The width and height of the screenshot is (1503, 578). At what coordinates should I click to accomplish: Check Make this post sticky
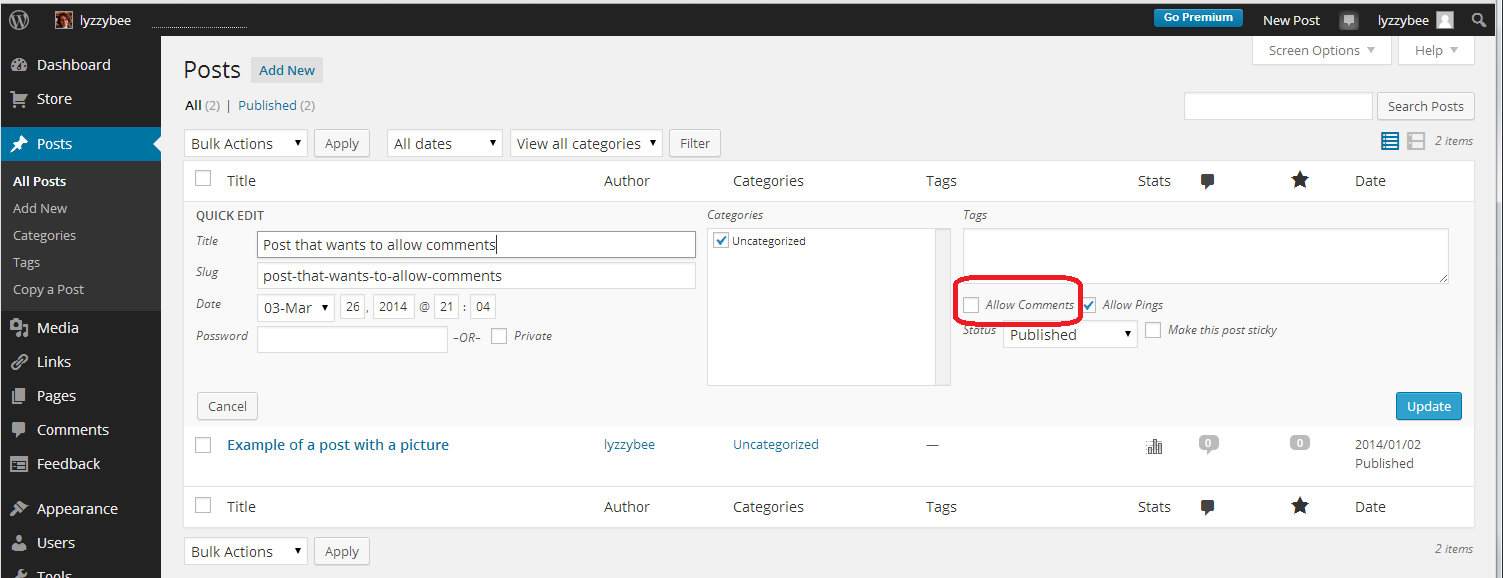1153,330
